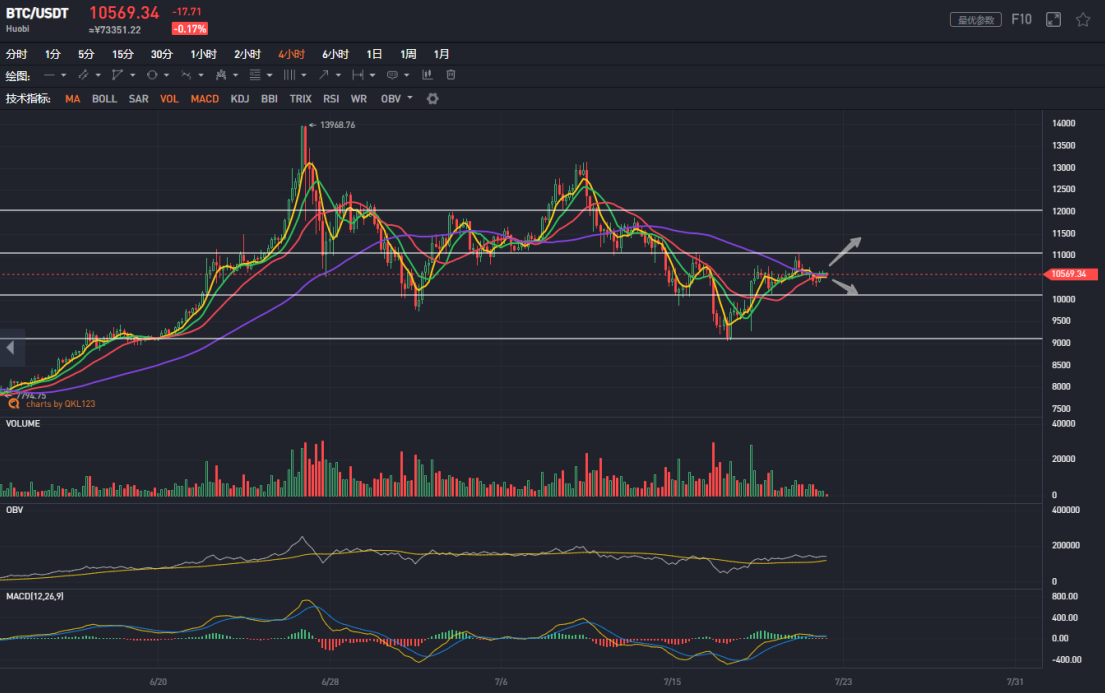Viewport: 1105px width, 693px height.
Task: Select the text annotation bubble tool
Action: point(393,75)
